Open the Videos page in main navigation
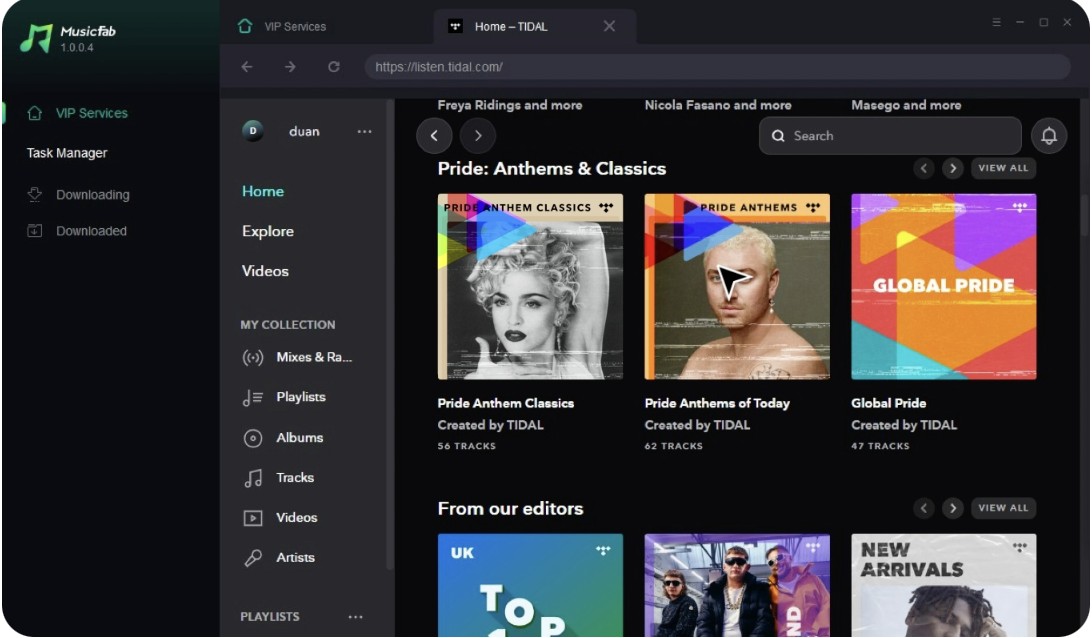Screen dimensions: 1092x638 point(265,271)
